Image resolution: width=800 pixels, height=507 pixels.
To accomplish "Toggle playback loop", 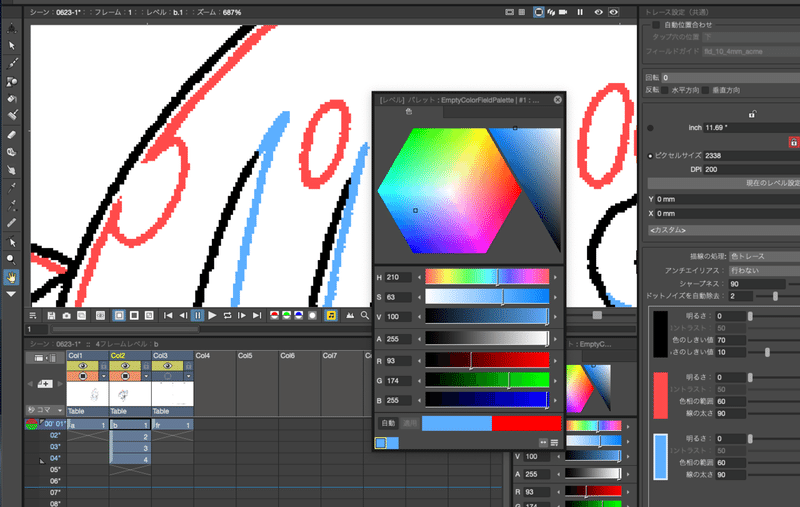I will coord(228,316).
